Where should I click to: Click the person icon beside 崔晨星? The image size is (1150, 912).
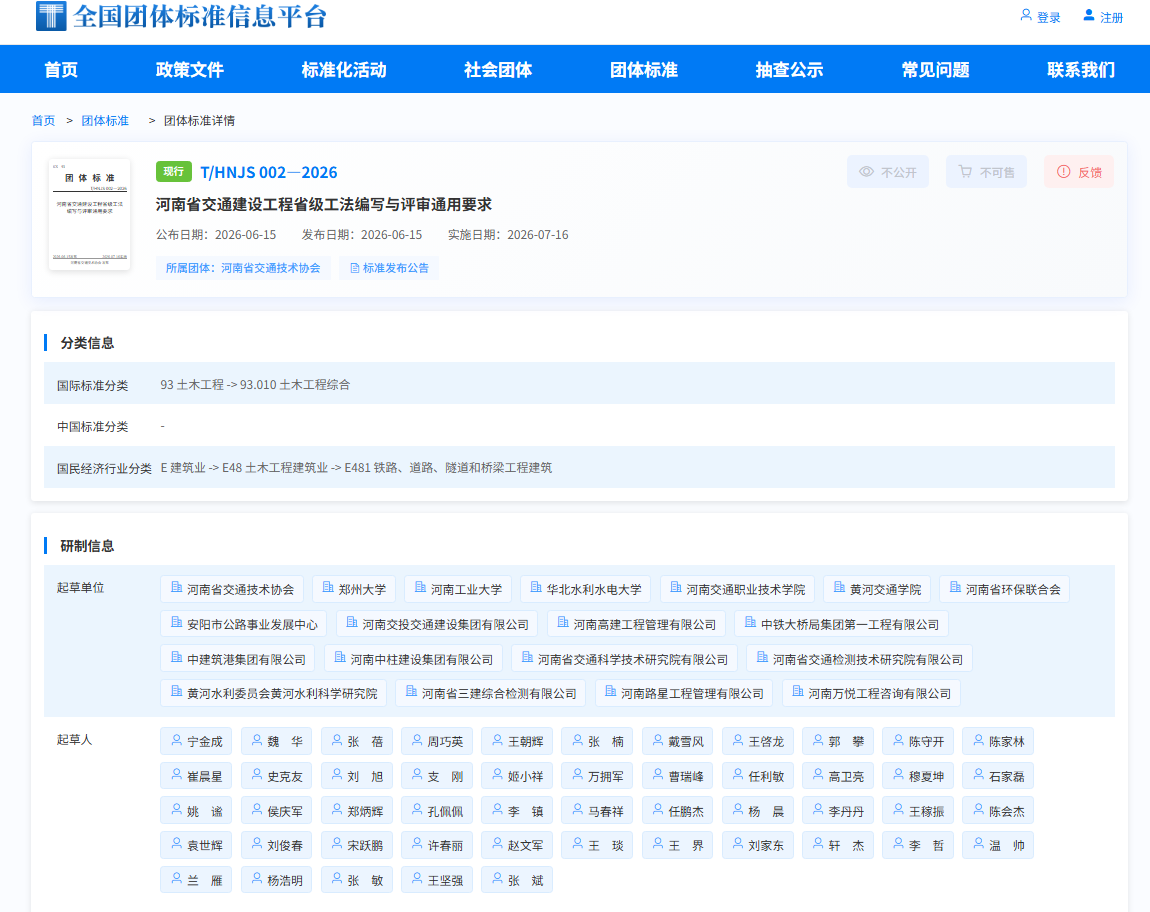177,775
